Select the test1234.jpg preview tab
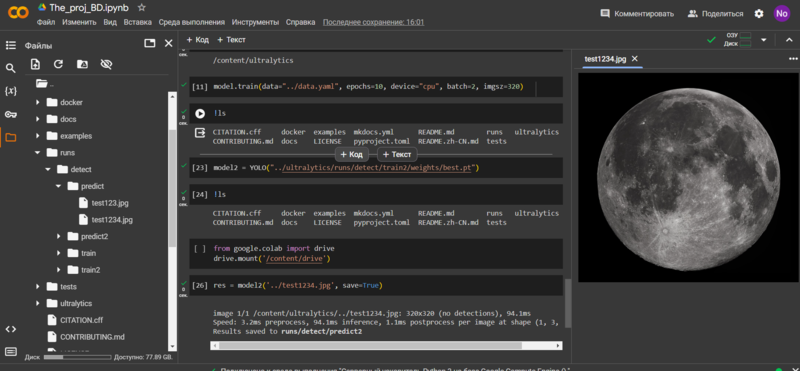 pos(605,59)
